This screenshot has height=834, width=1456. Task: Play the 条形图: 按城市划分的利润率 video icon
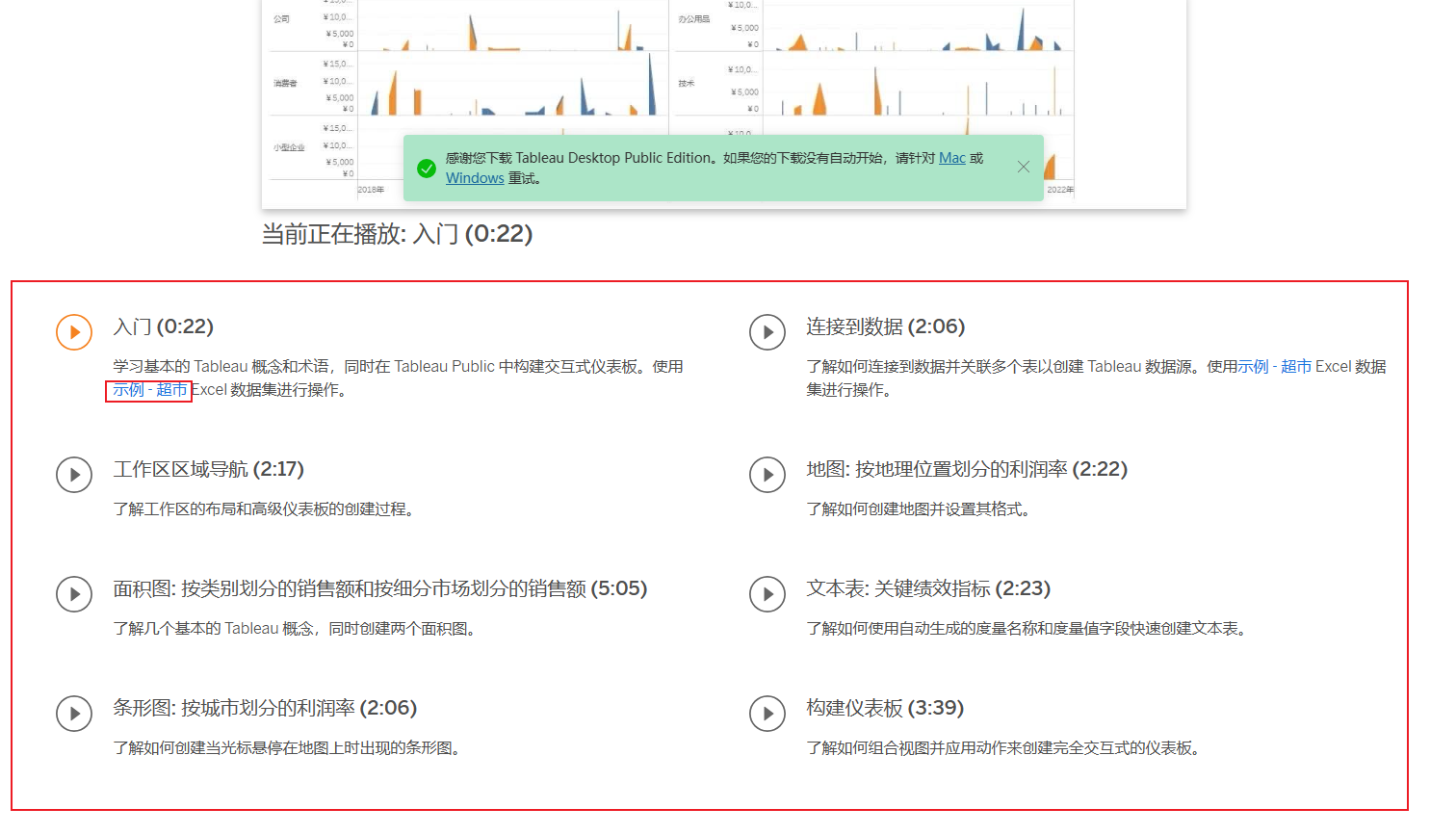[74, 714]
